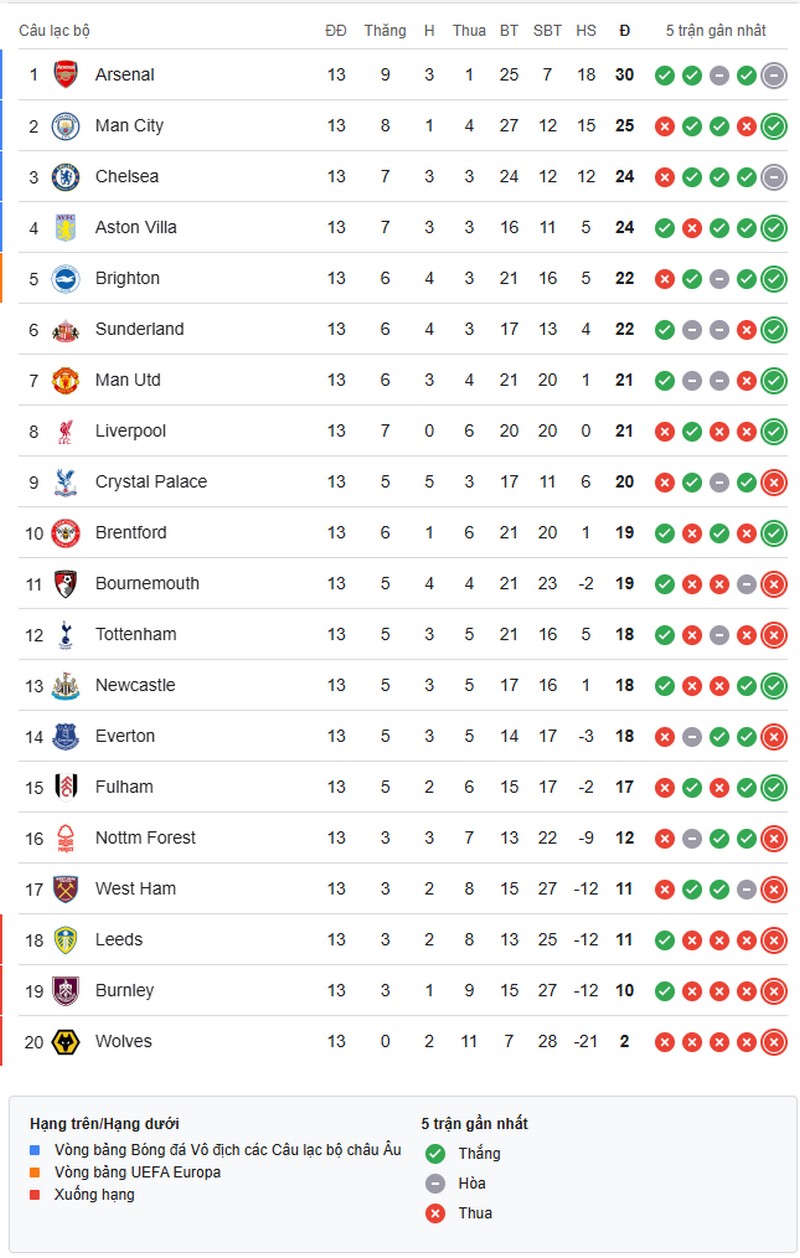
Task: Click the Tottenham club crest
Action: (x=65, y=635)
